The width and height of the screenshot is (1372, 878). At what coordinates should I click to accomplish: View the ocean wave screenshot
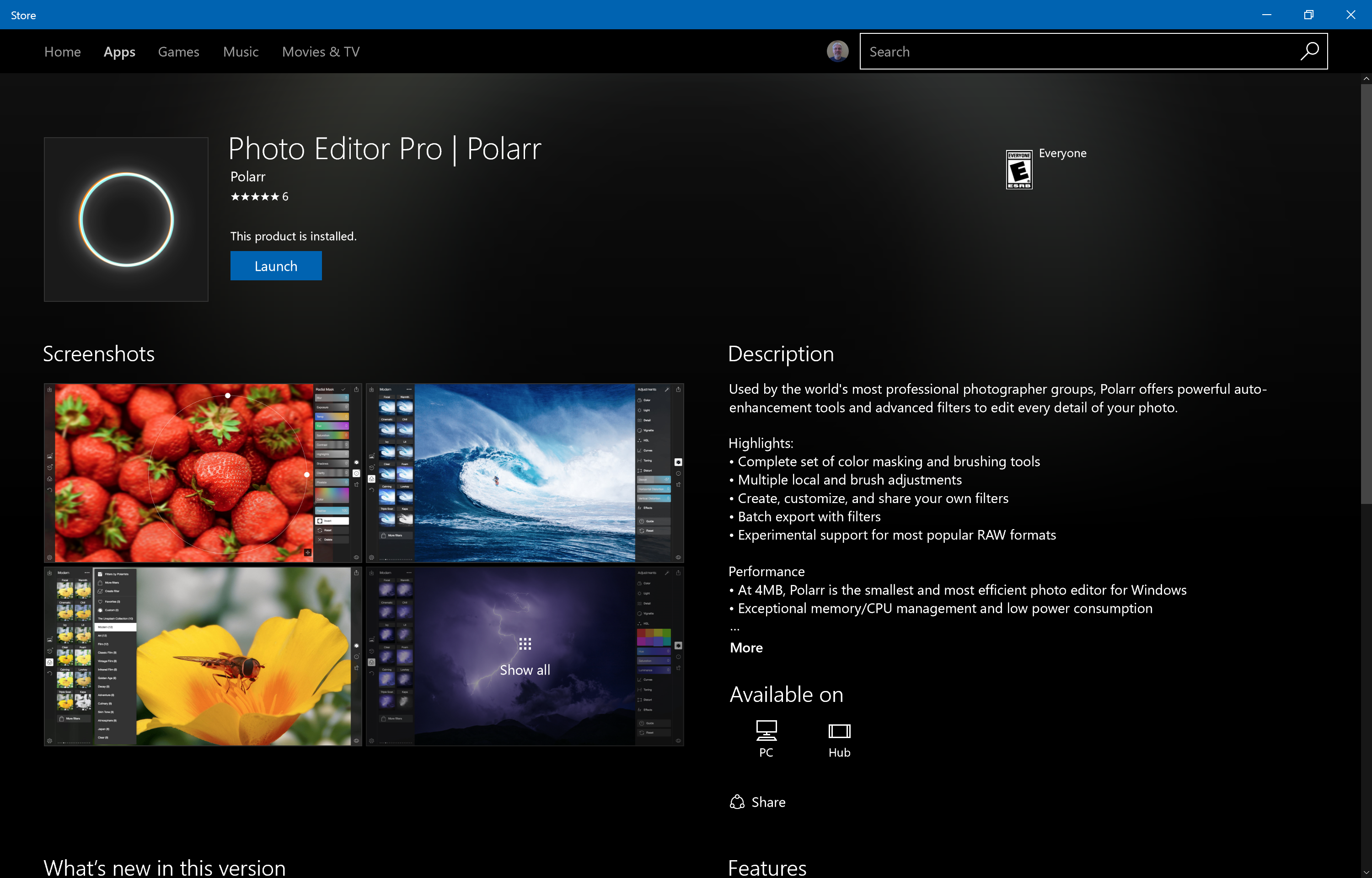click(x=525, y=473)
